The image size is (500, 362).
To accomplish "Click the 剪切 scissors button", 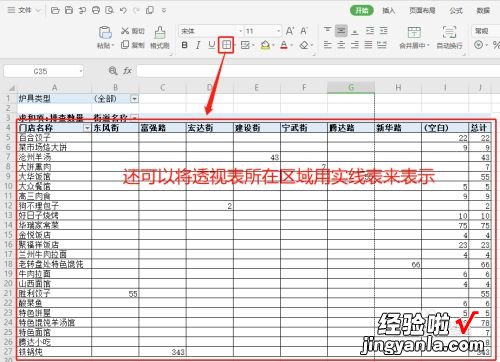I will click(x=133, y=31).
